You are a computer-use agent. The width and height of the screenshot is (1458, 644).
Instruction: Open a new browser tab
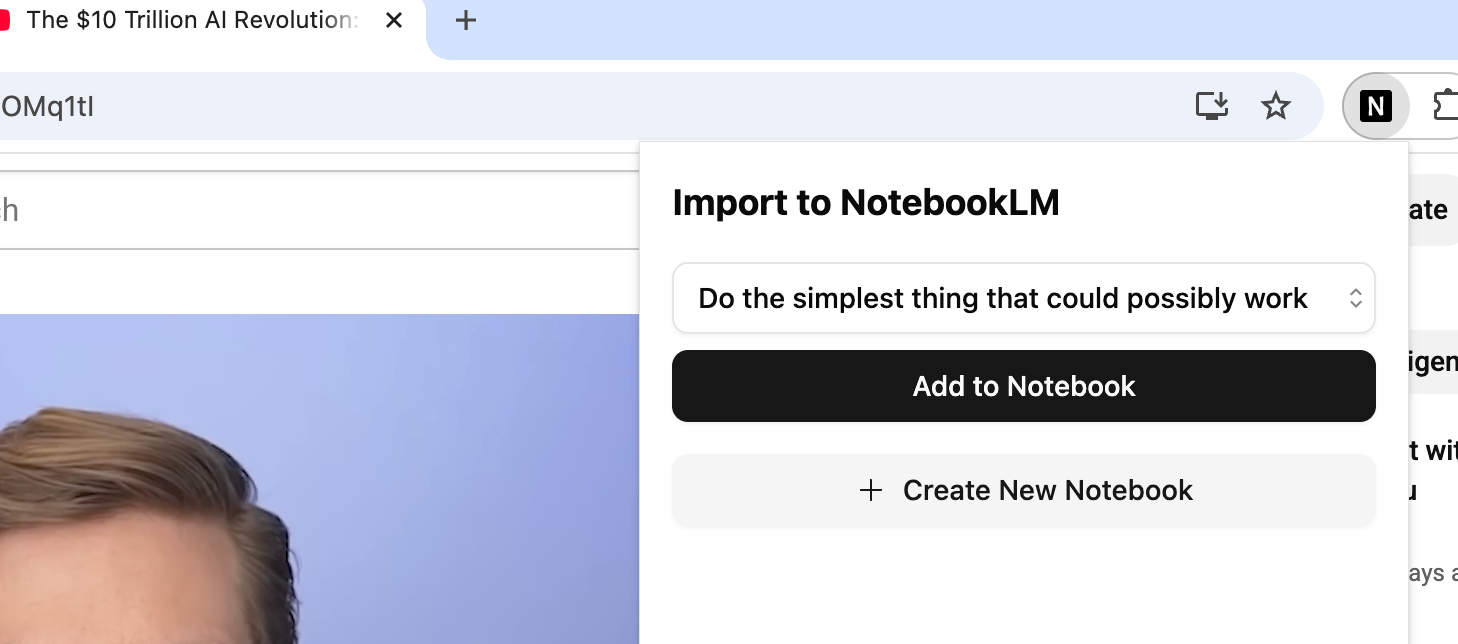(x=466, y=20)
